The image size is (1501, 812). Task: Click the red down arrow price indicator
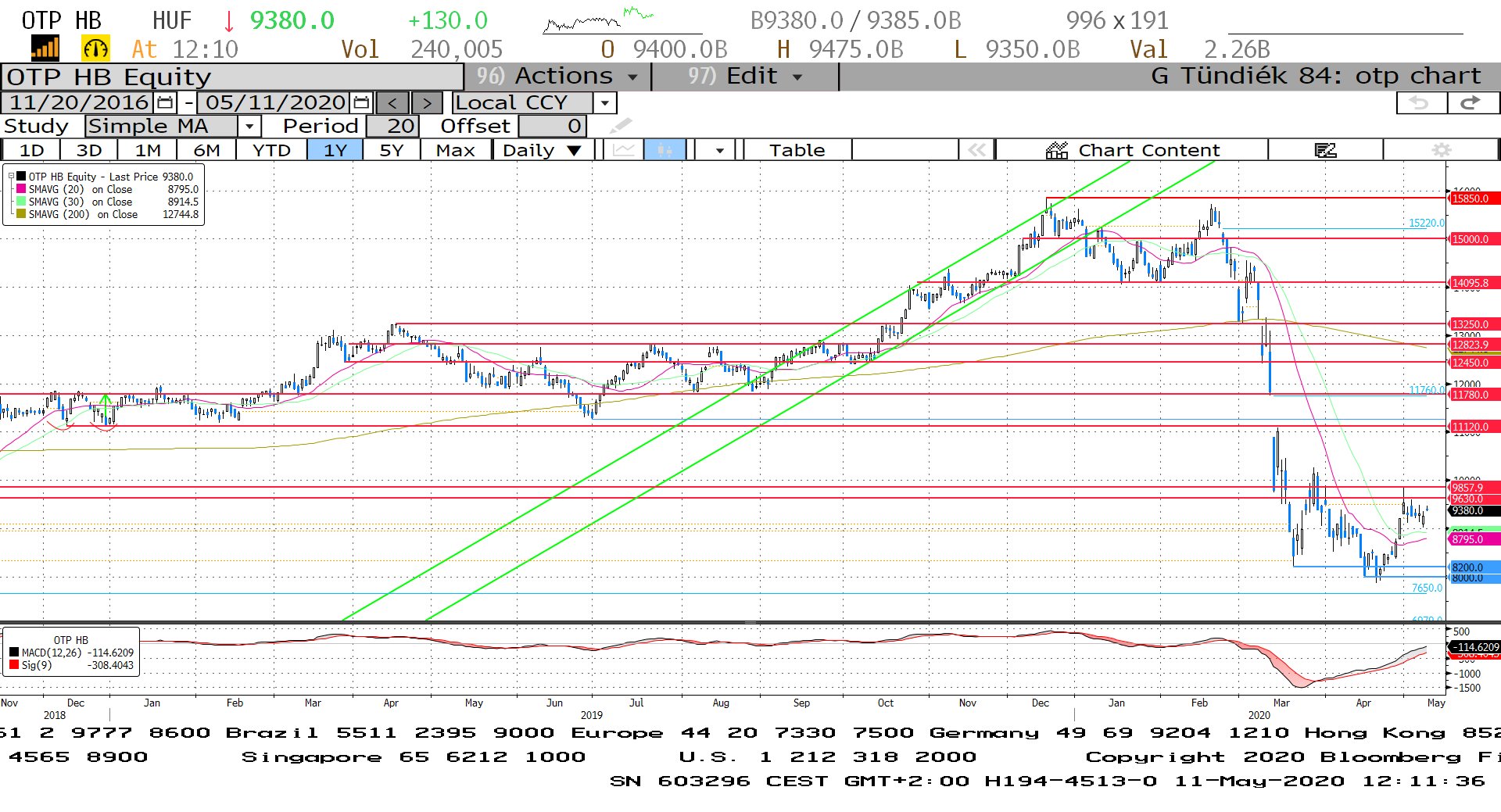[229, 21]
